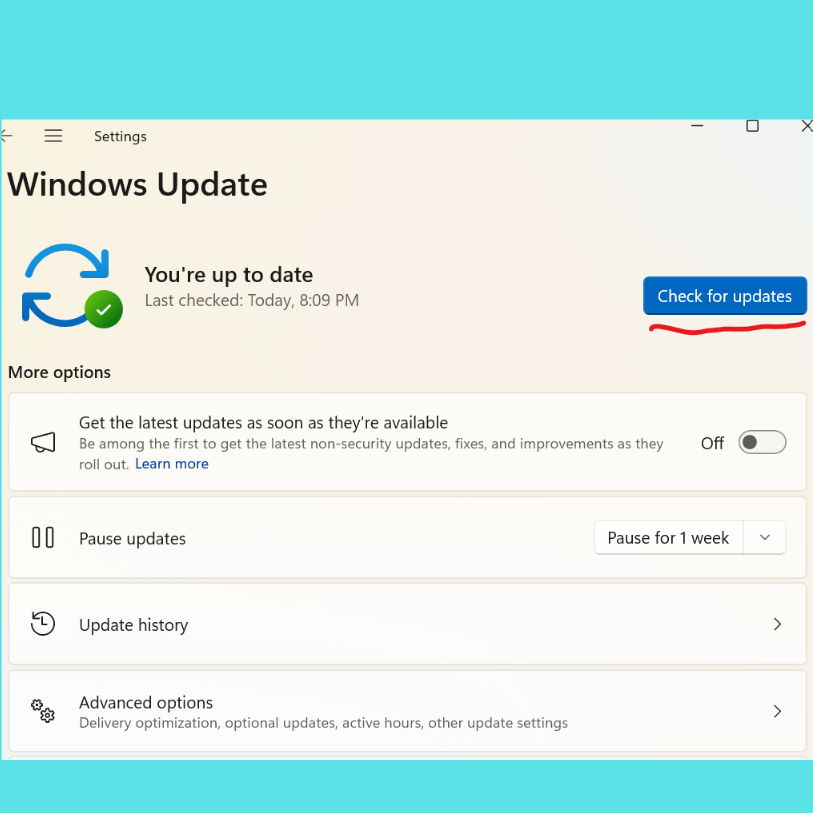Click 'Get the latest updates as soon' heading
Viewport: 813px width, 813px height.
pos(263,423)
